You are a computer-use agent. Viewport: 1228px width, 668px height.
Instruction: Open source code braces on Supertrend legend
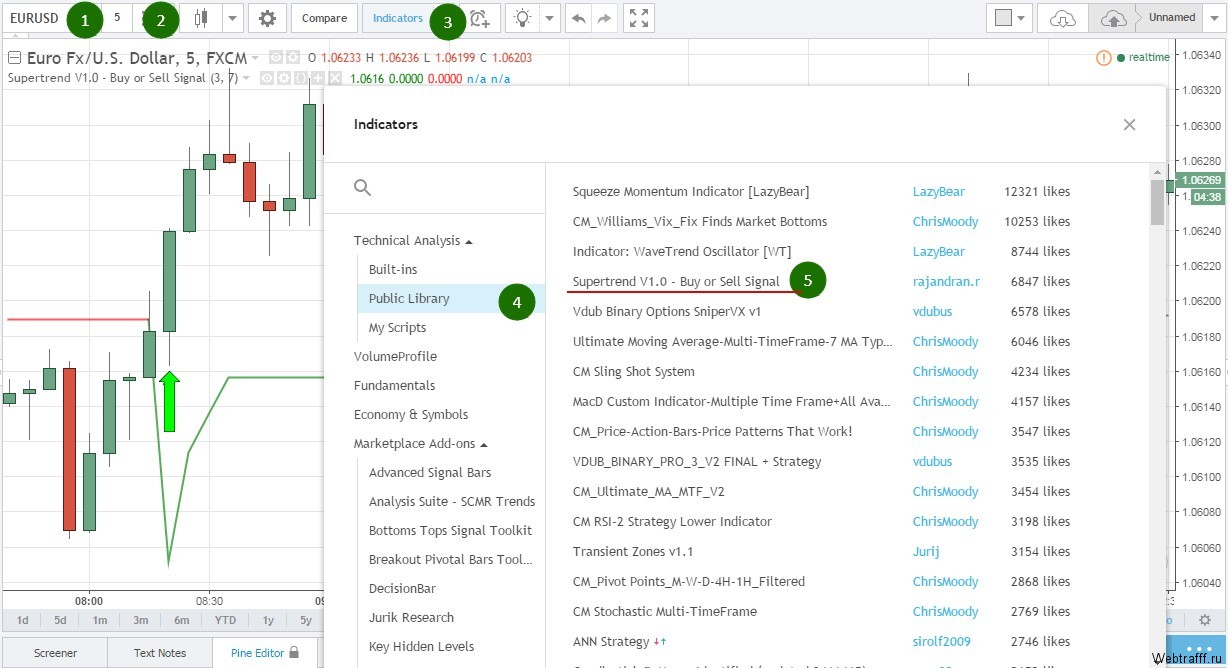point(301,78)
